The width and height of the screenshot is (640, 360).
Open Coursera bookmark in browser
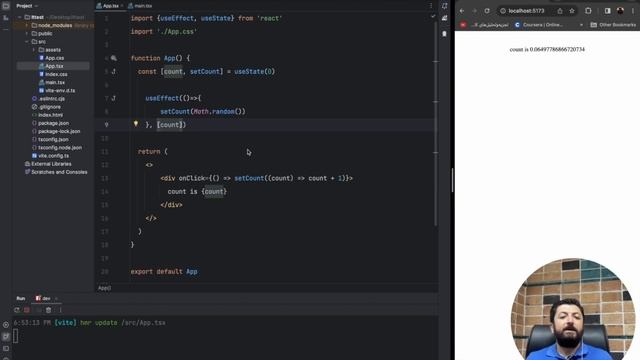click(539, 25)
